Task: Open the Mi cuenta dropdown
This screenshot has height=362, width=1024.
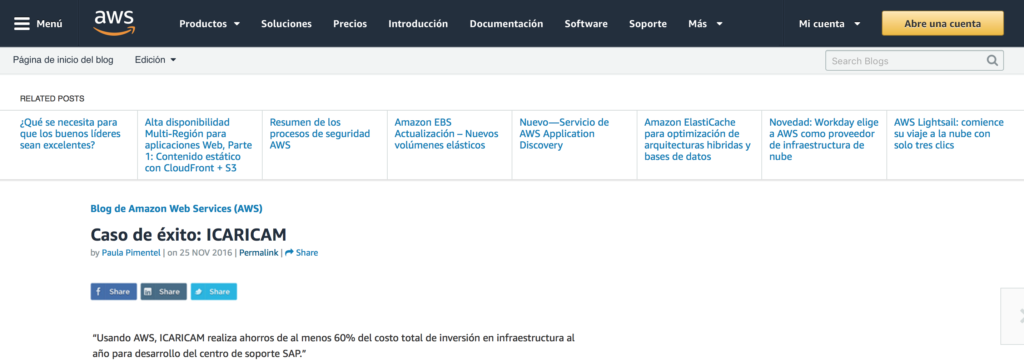Action: pos(829,24)
